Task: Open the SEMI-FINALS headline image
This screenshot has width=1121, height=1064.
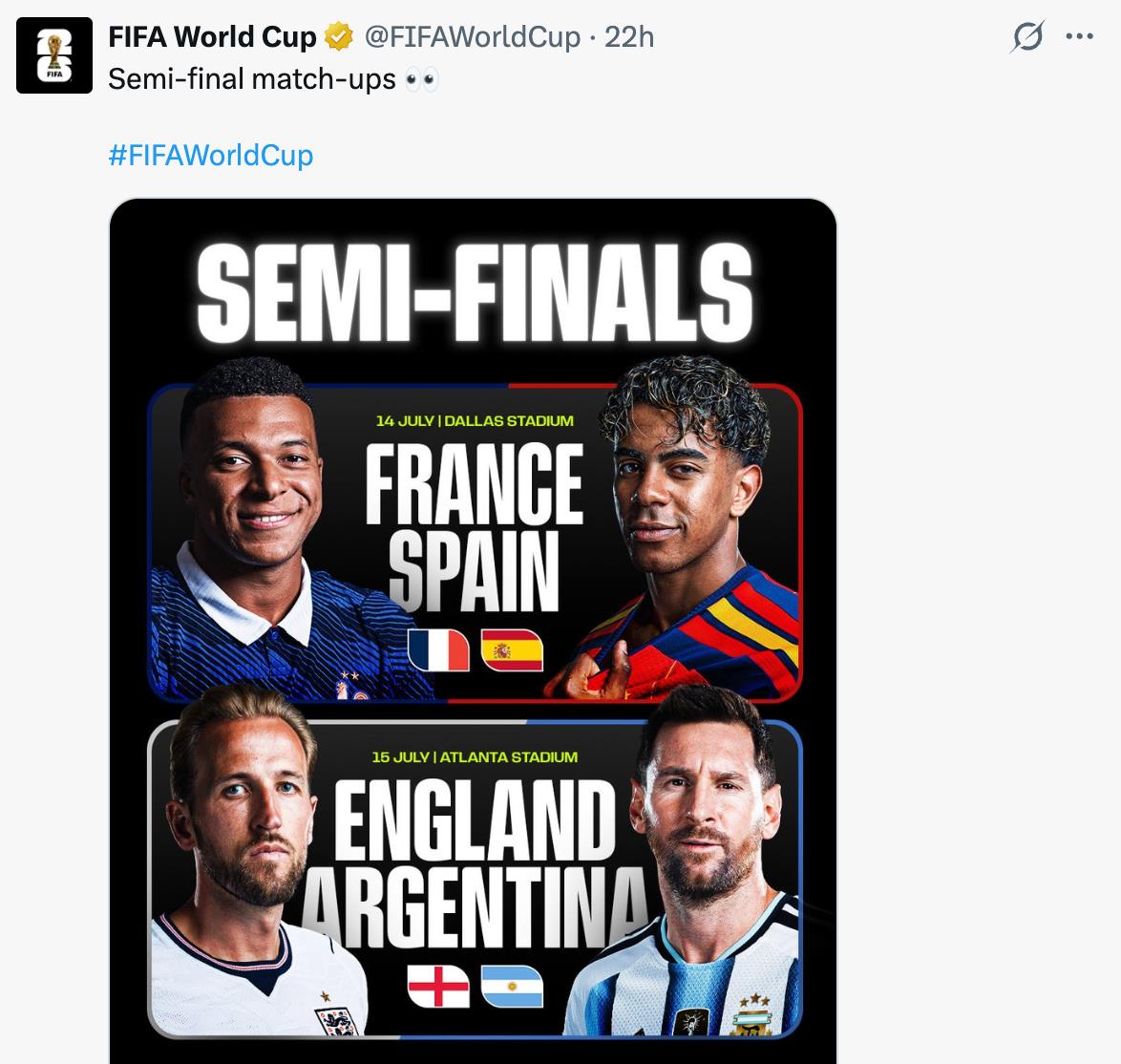Action: pyautogui.click(x=474, y=292)
